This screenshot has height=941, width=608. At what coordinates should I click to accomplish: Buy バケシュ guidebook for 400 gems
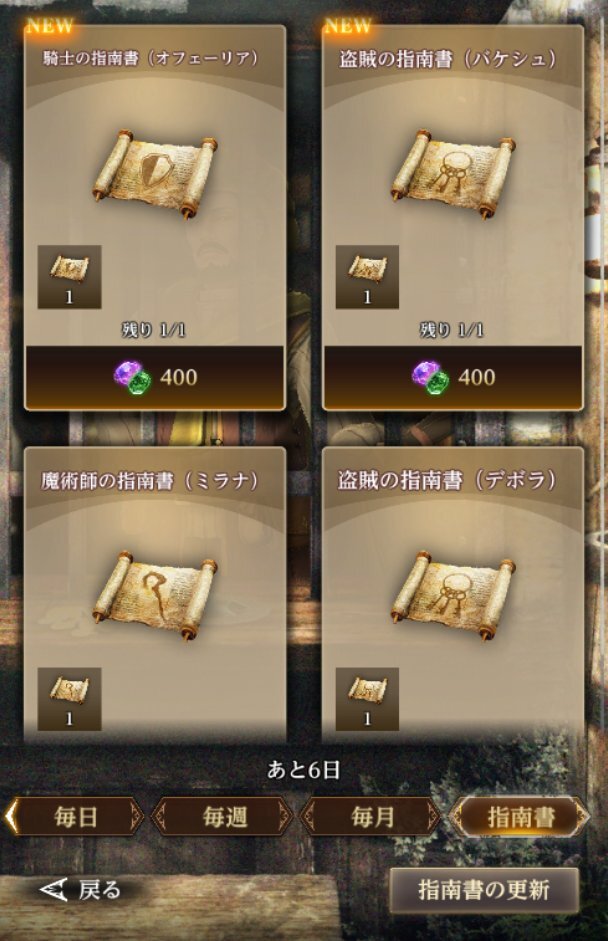pos(453,377)
